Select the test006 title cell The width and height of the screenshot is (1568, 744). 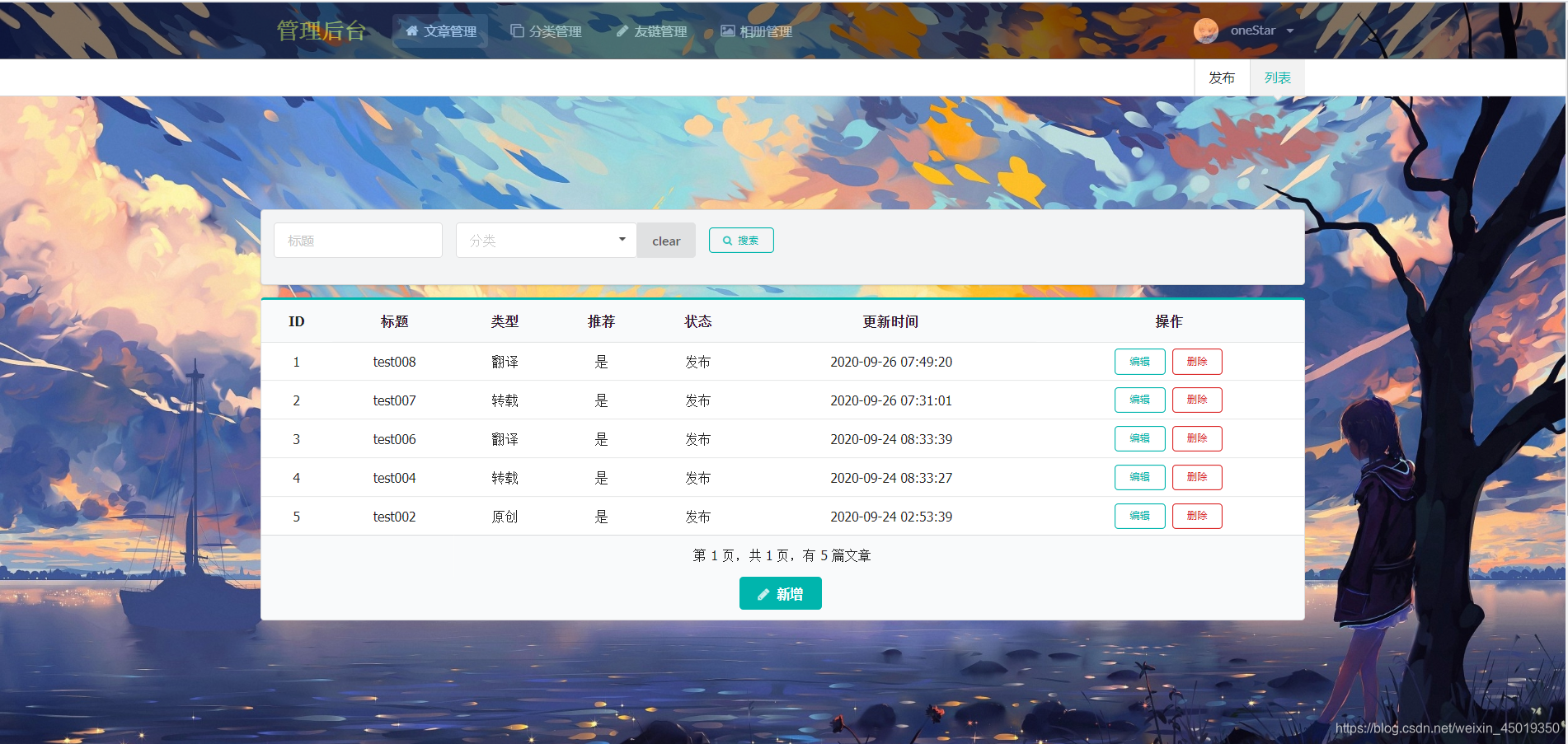tap(394, 439)
